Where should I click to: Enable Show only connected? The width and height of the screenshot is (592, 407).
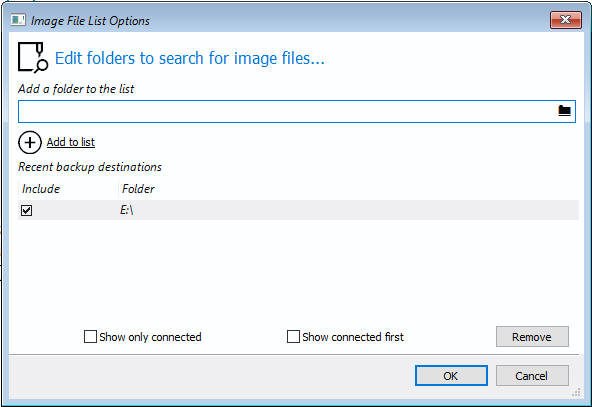pos(90,336)
